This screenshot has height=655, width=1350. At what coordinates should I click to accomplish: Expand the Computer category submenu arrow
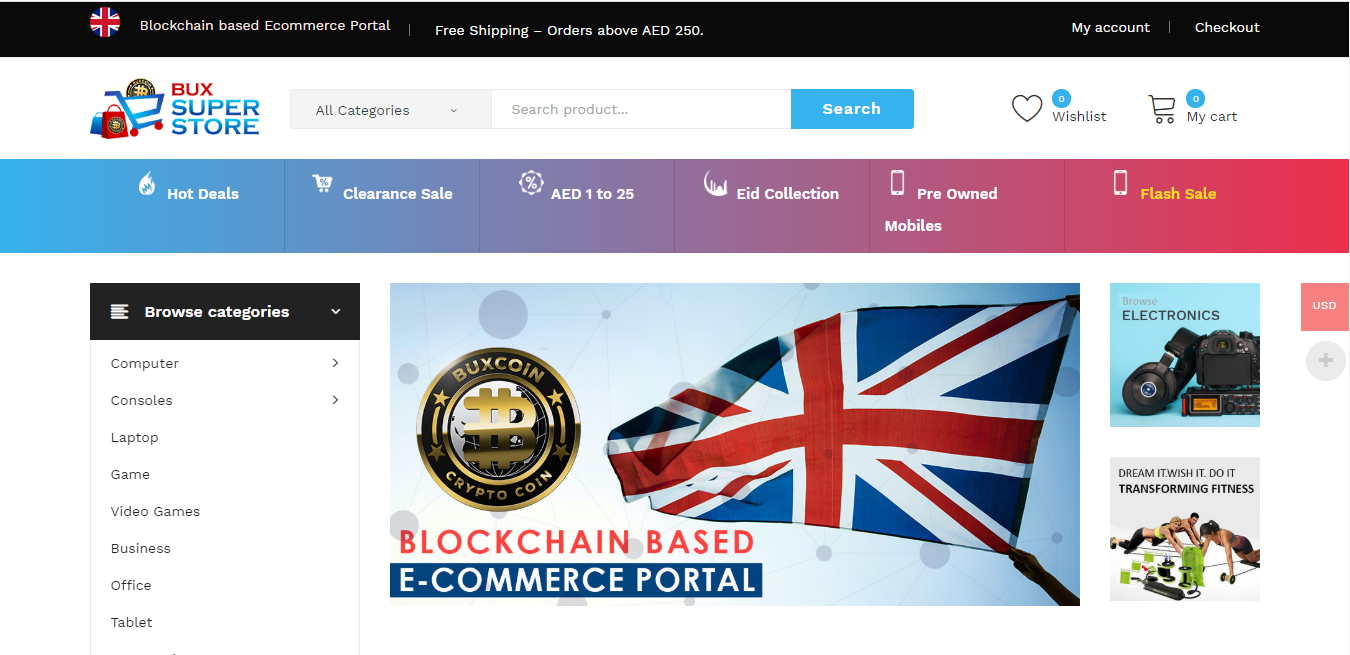[x=335, y=363]
